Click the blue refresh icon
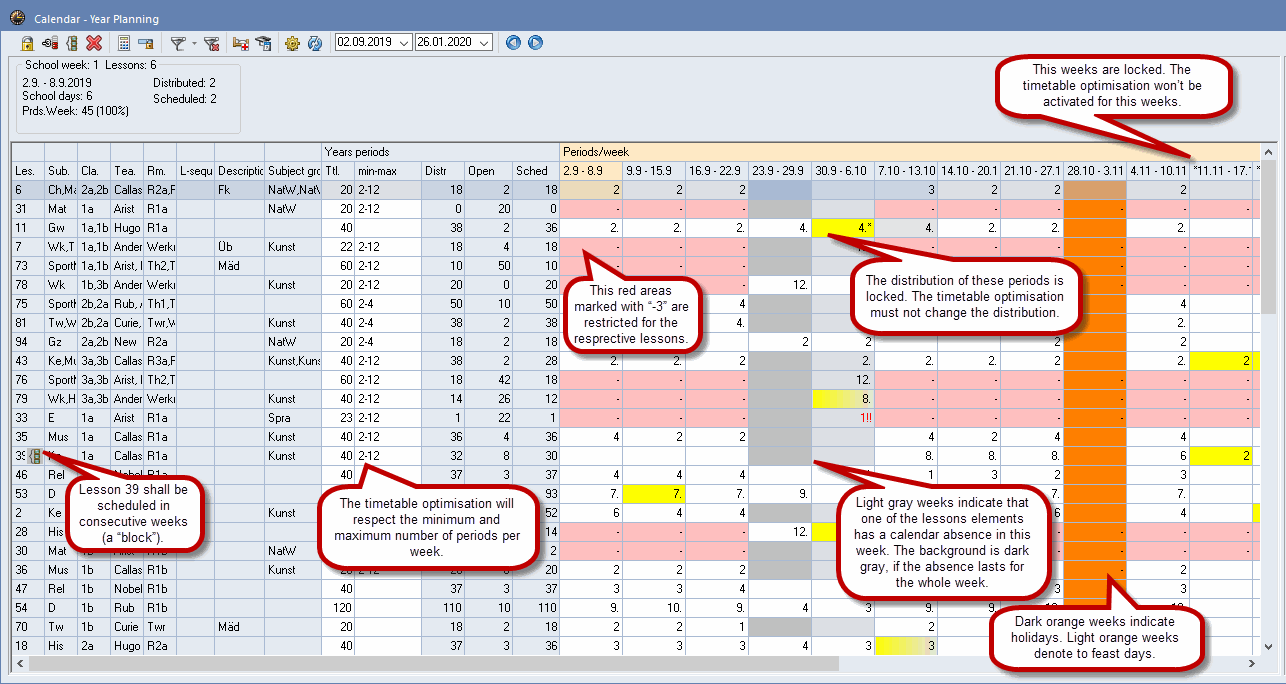This screenshot has width=1286, height=684. 314,43
